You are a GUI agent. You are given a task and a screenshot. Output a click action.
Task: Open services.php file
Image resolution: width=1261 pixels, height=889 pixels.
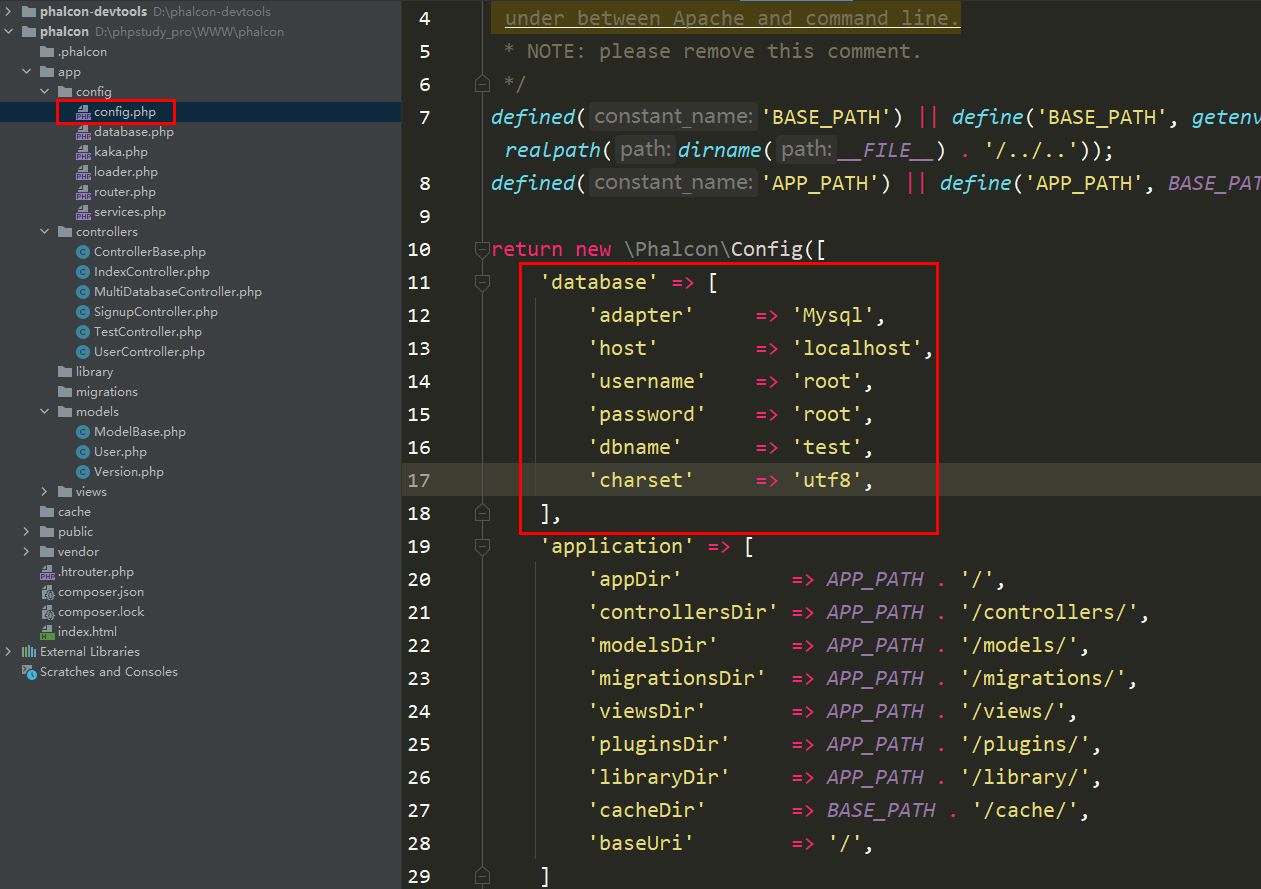129,212
